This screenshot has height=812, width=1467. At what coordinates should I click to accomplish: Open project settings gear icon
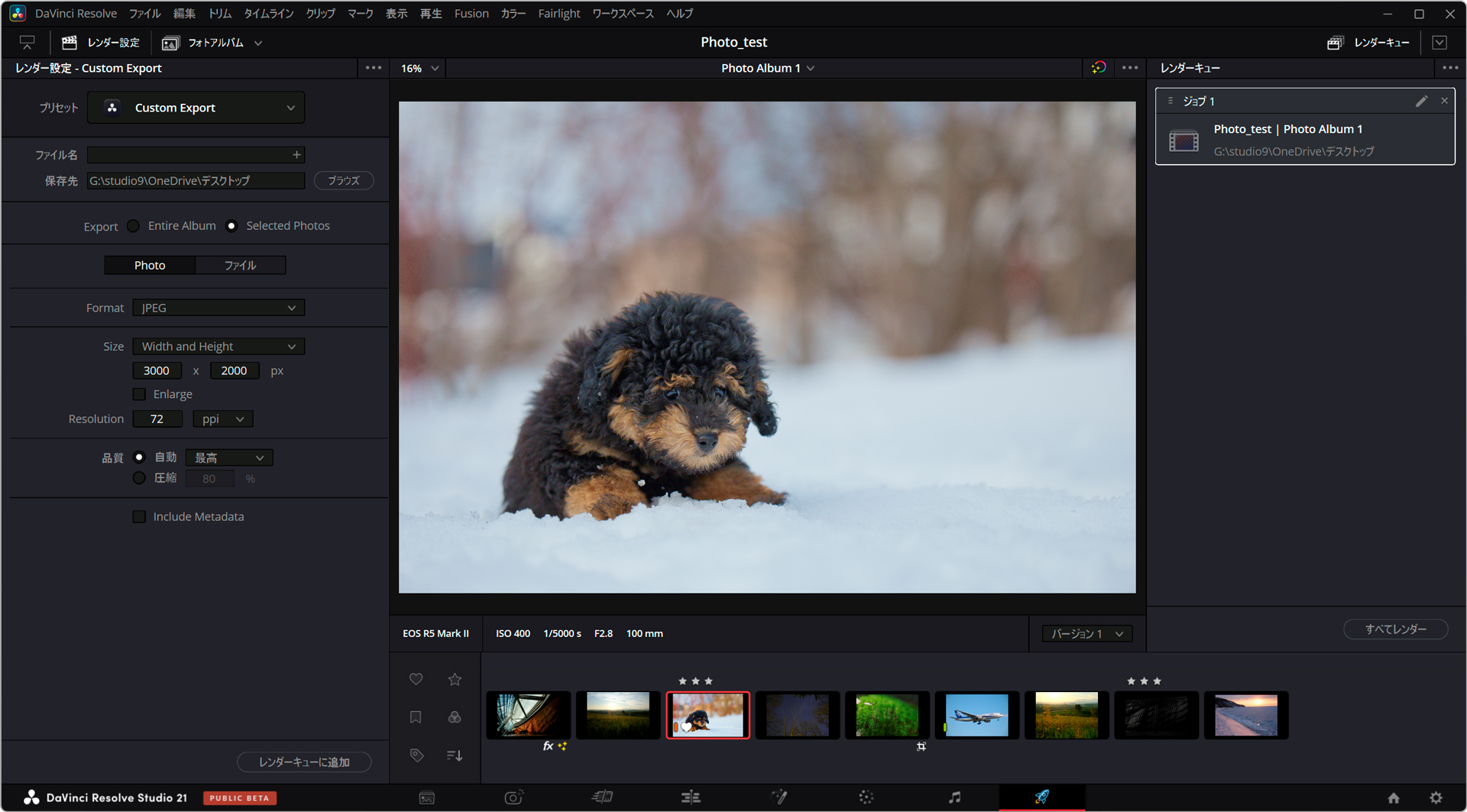[1436, 797]
